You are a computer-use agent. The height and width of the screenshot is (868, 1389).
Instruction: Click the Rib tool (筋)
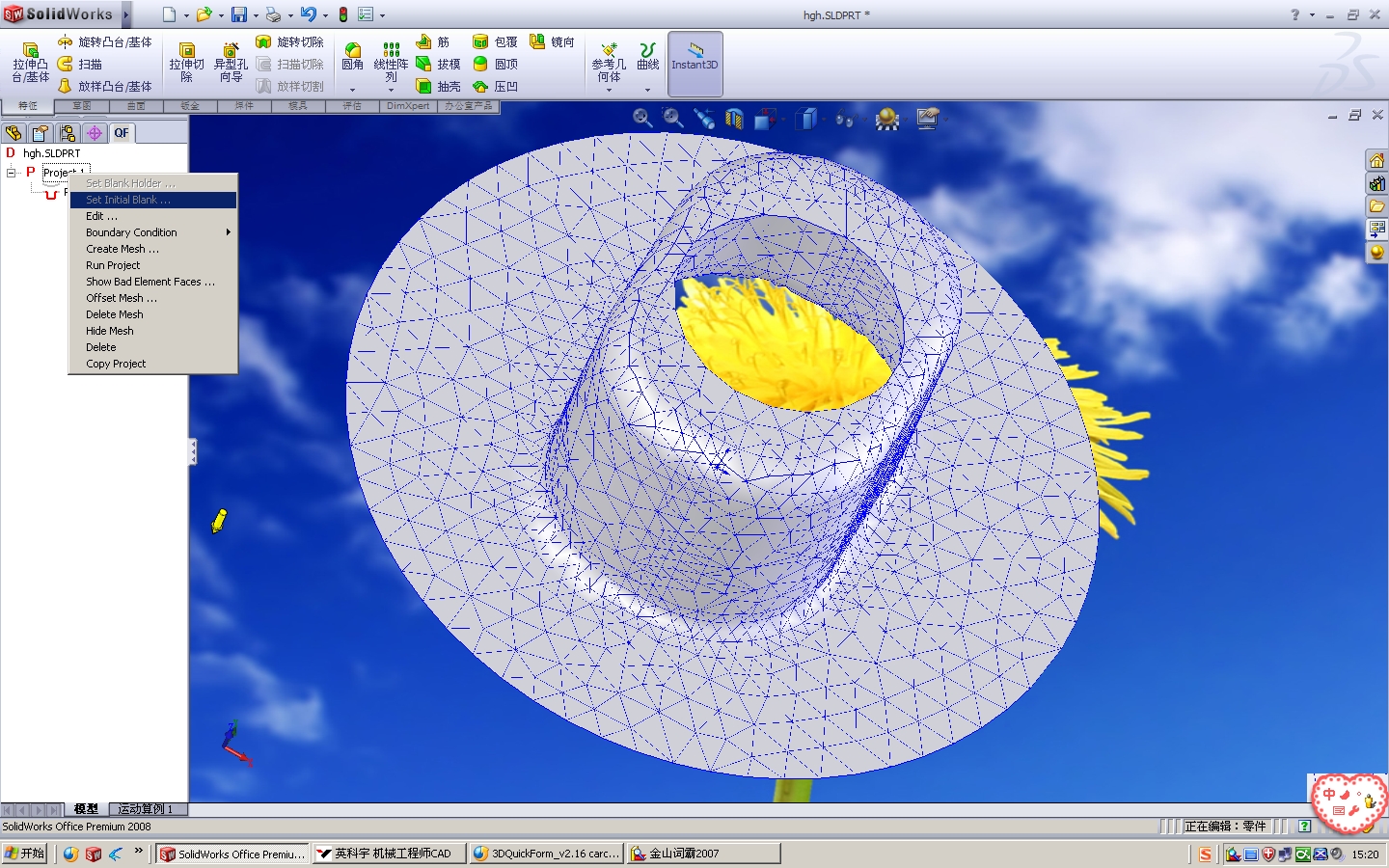click(433, 41)
